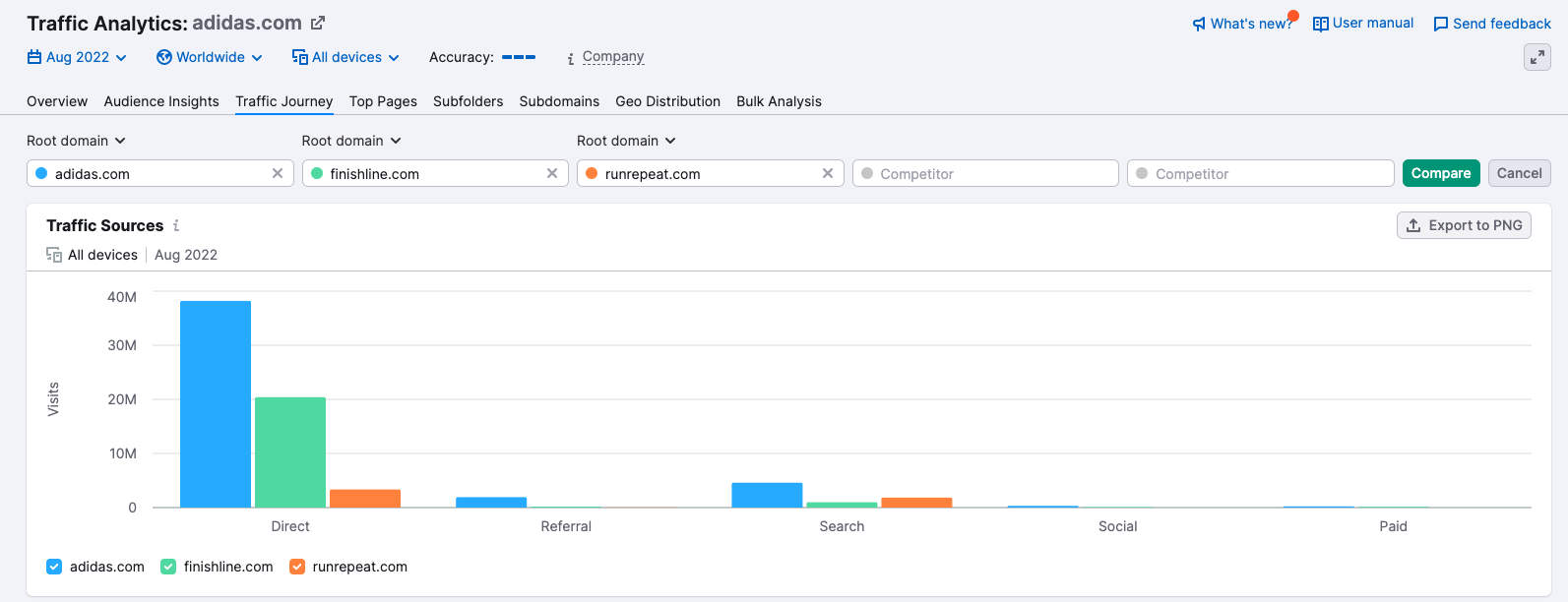Switch to the Overview tab
The width and height of the screenshot is (1568, 602).
[57, 101]
